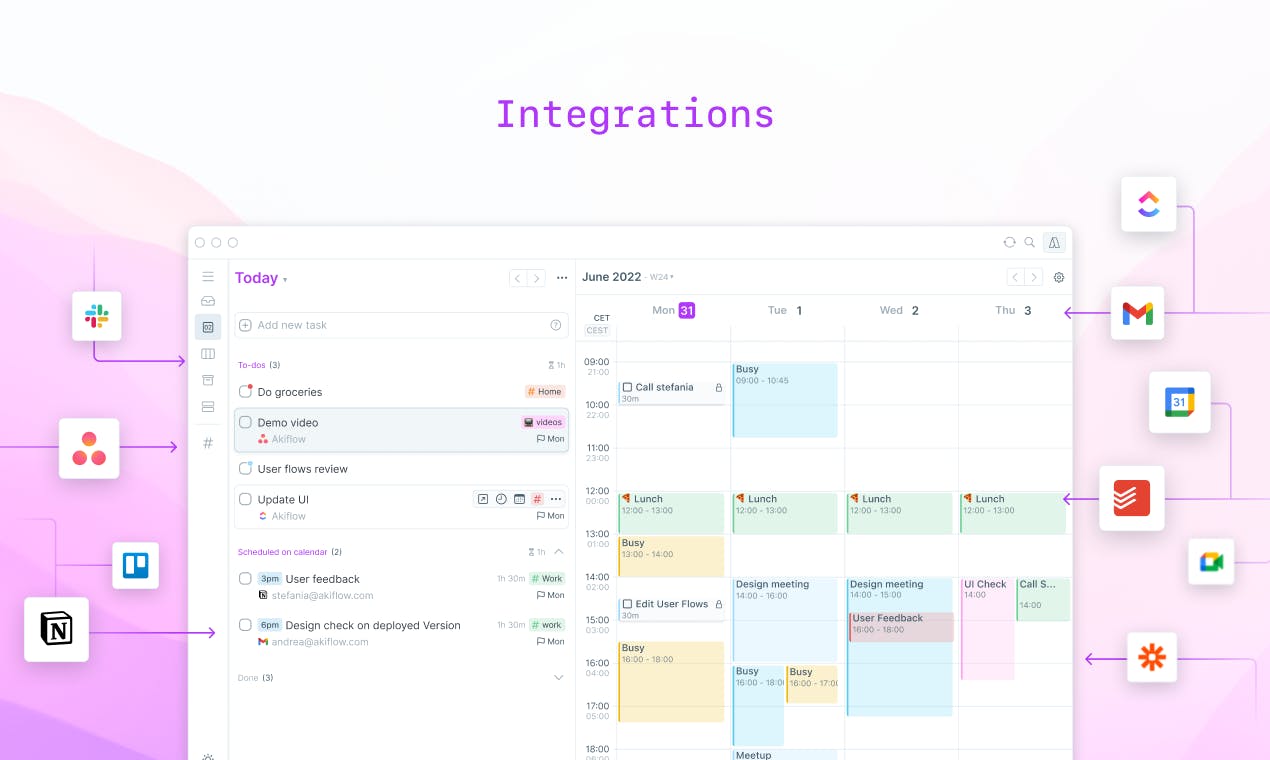Click the clock snooze icon on Update UI

click(x=501, y=499)
